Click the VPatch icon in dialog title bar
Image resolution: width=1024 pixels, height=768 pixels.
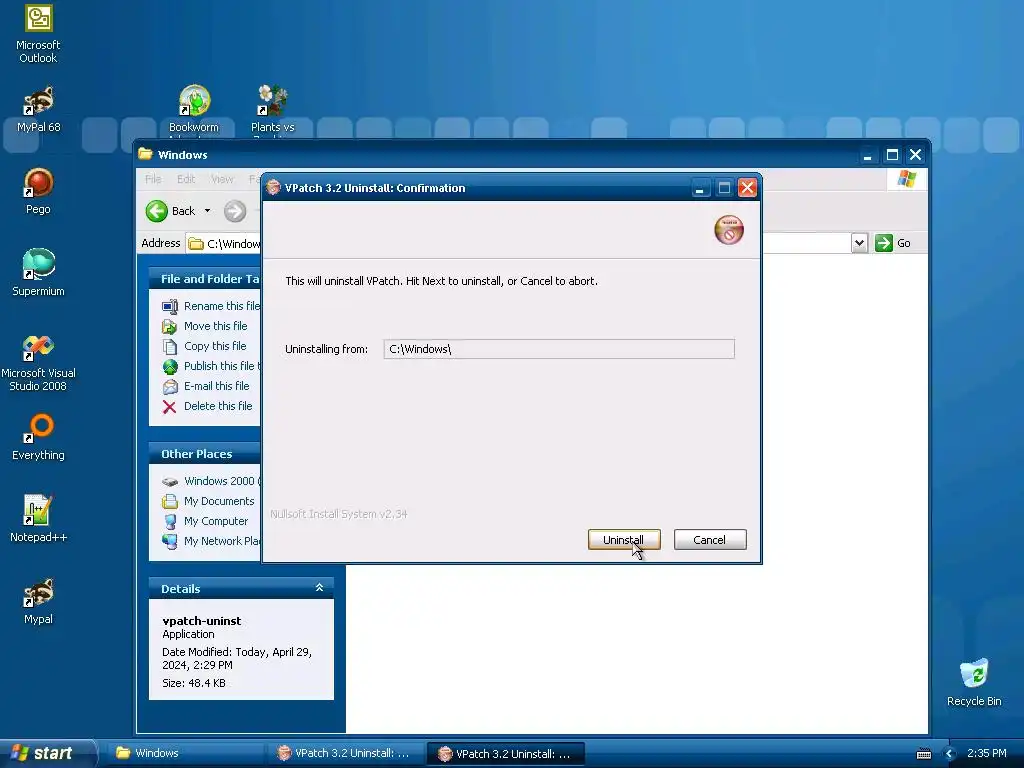(273, 188)
